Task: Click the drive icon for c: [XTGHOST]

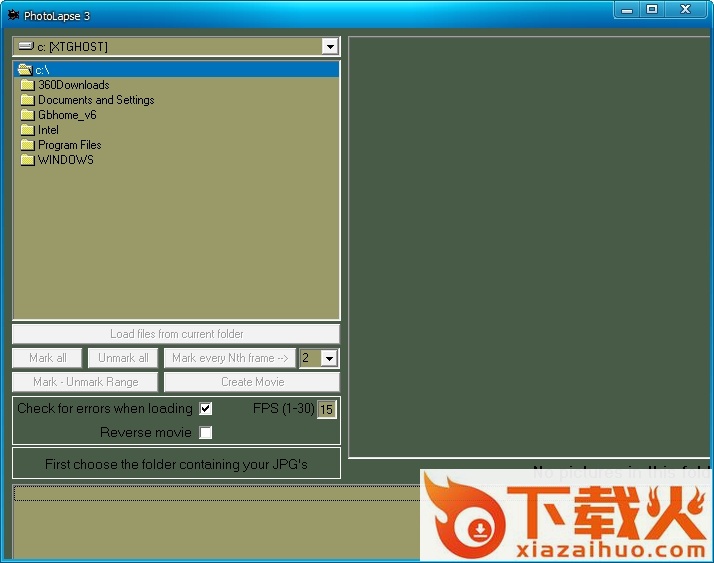Action: point(26,46)
